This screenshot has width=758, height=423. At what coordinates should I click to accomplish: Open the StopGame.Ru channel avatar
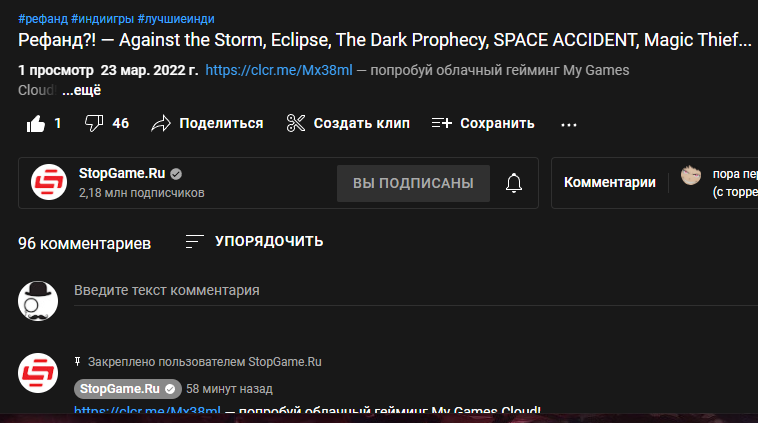pos(49,182)
